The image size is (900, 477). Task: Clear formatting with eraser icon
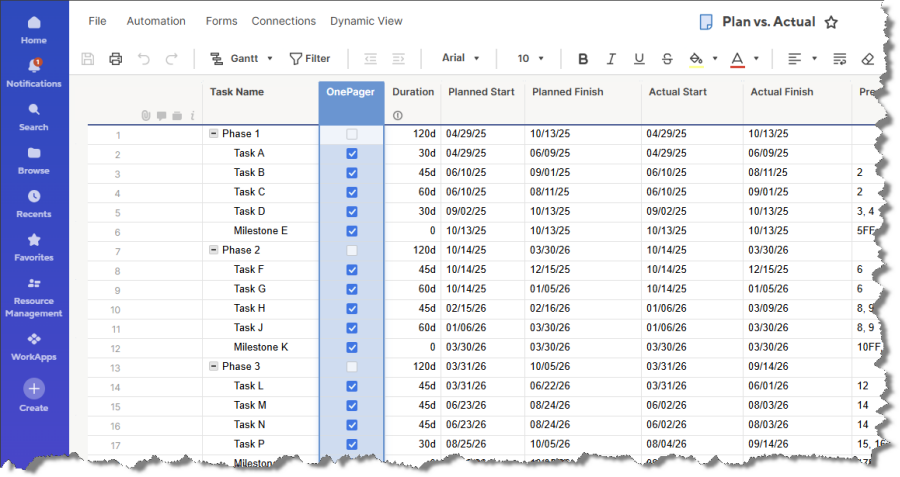click(868, 59)
